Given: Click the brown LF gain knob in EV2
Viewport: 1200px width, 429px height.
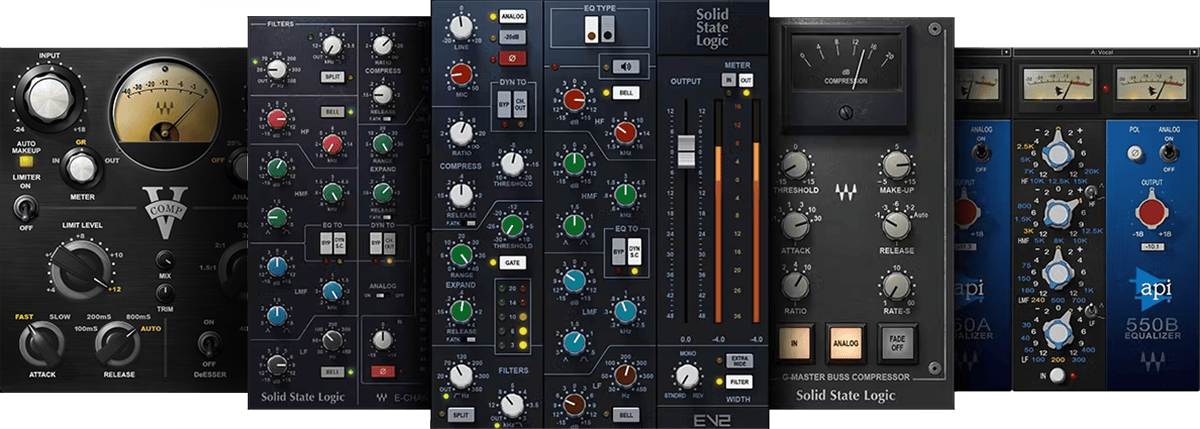Looking at the screenshot, I should click(x=574, y=405).
